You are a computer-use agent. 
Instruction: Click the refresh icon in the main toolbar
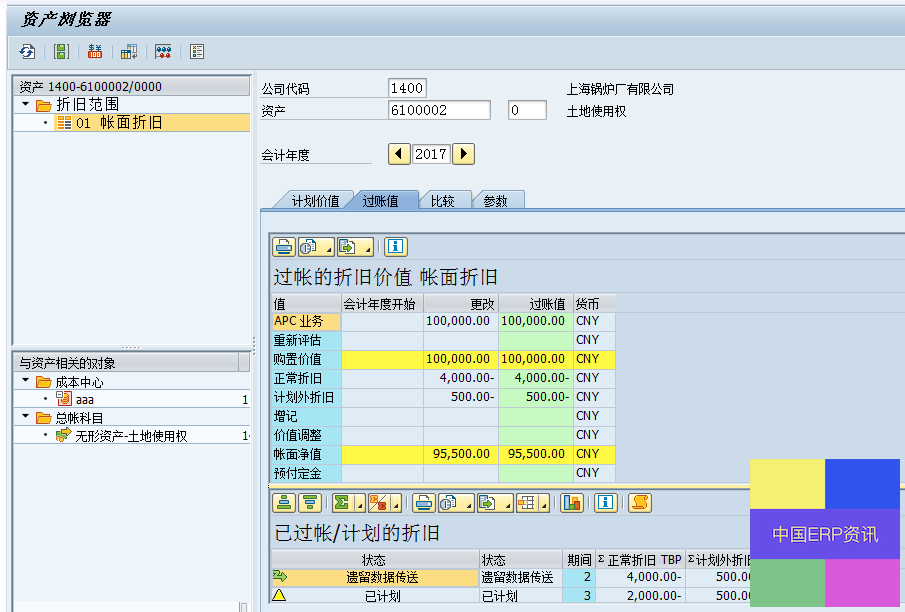click(27, 51)
